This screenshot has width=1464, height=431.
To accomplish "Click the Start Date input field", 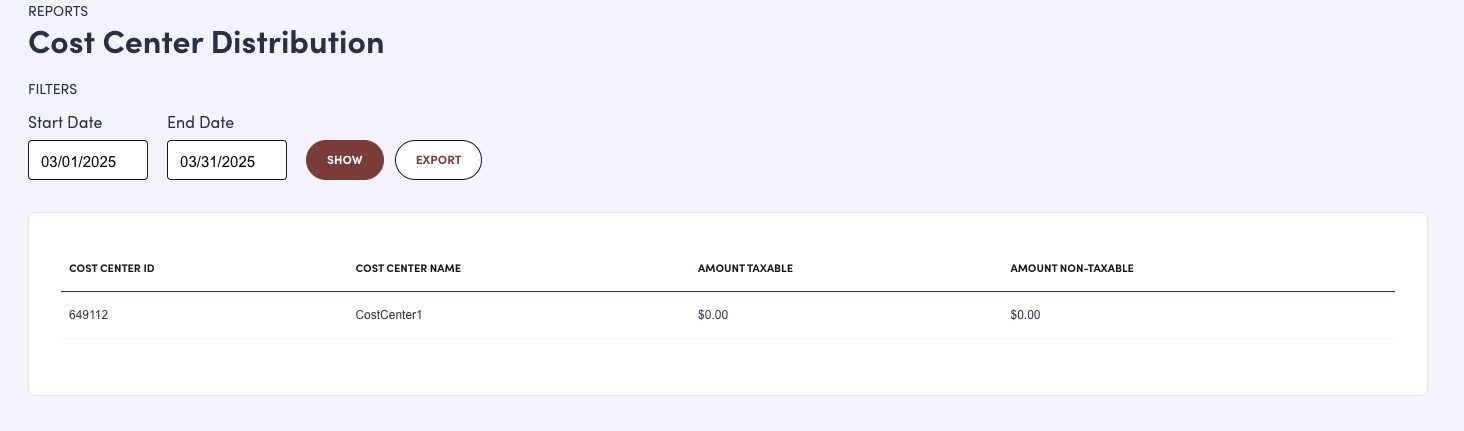I will tap(88, 160).
